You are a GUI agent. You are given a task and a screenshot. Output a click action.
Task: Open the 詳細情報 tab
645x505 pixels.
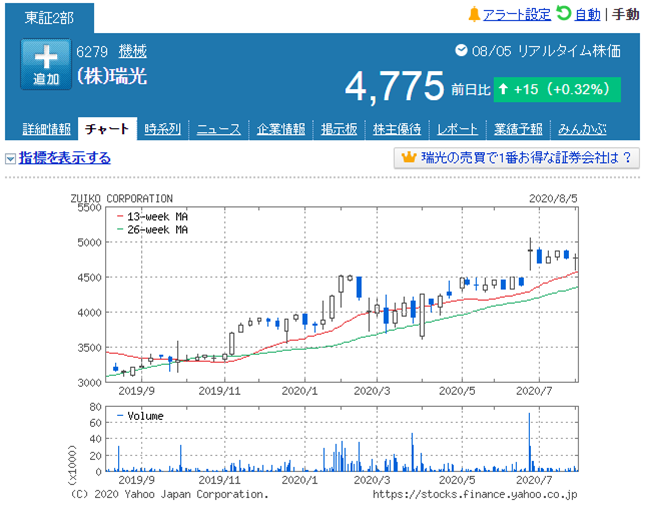[46, 129]
